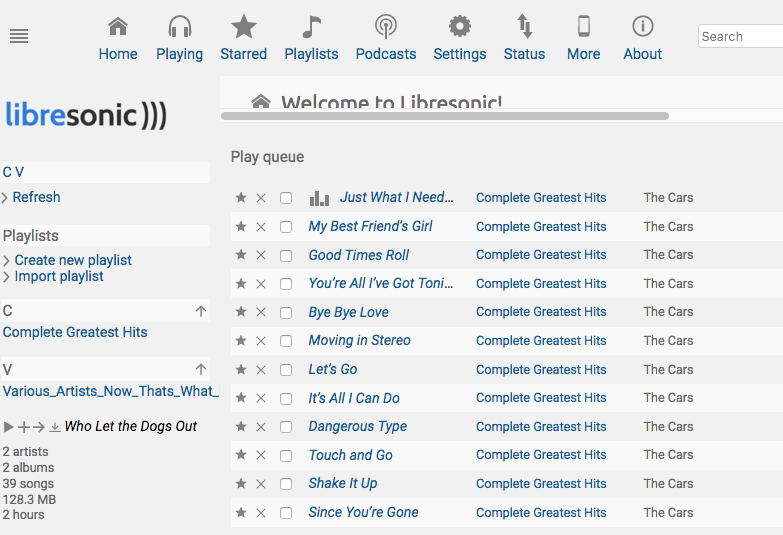
Task: Expand the Create new playlist entry
Action: click(x=73, y=260)
